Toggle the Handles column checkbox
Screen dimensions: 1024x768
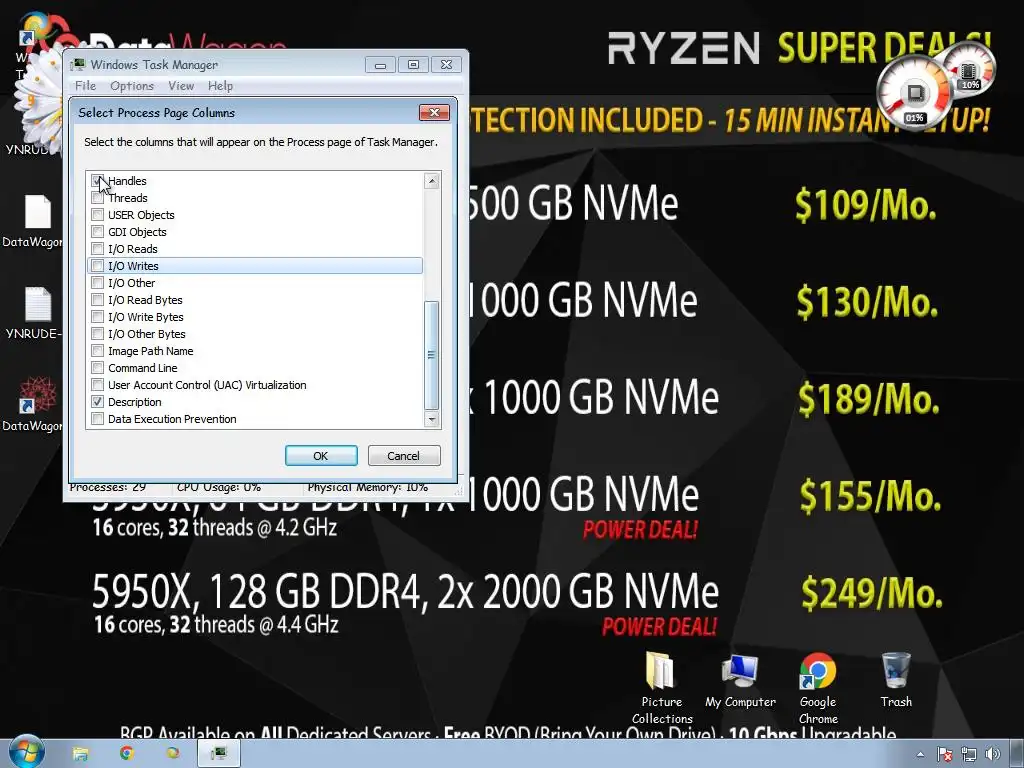tap(97, 180)
